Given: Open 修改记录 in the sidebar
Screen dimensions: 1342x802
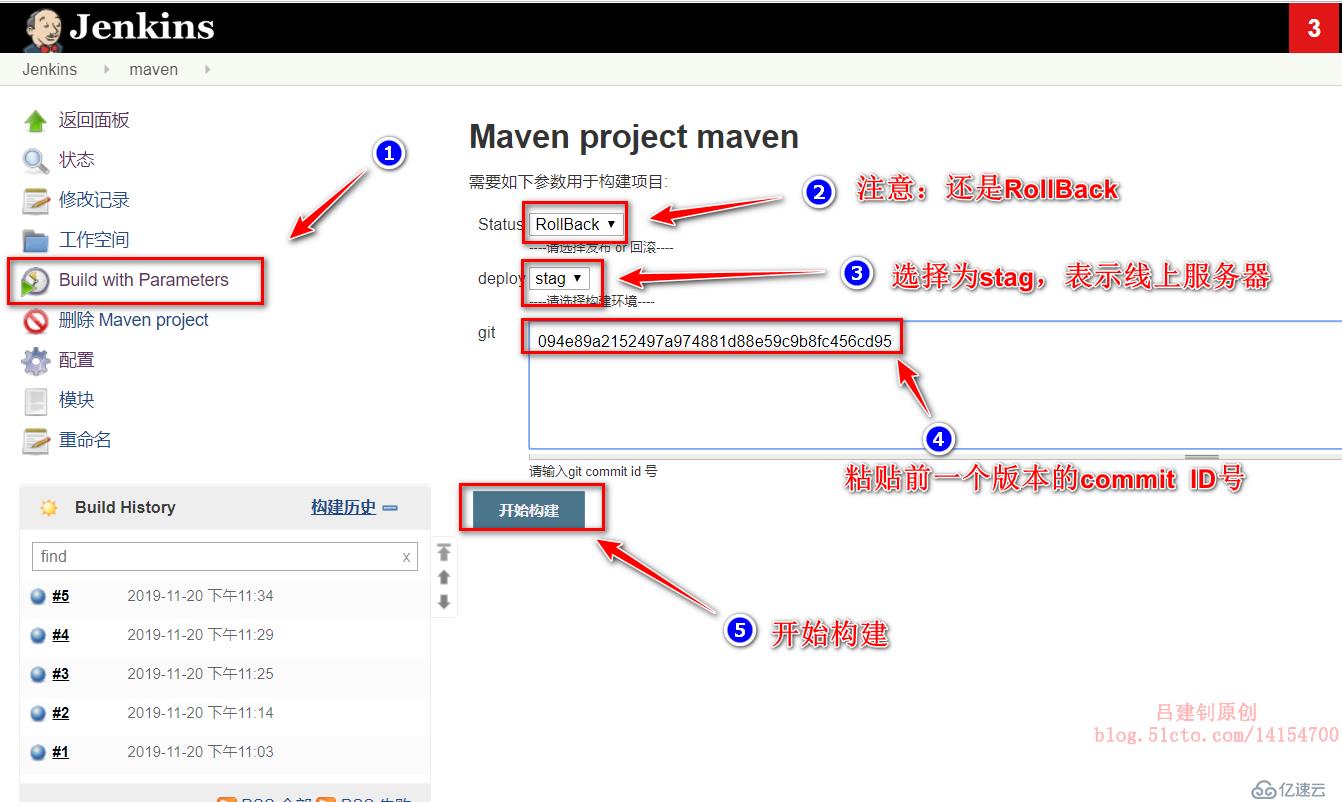Looking at the screenshot, I should tap(94, 200).
